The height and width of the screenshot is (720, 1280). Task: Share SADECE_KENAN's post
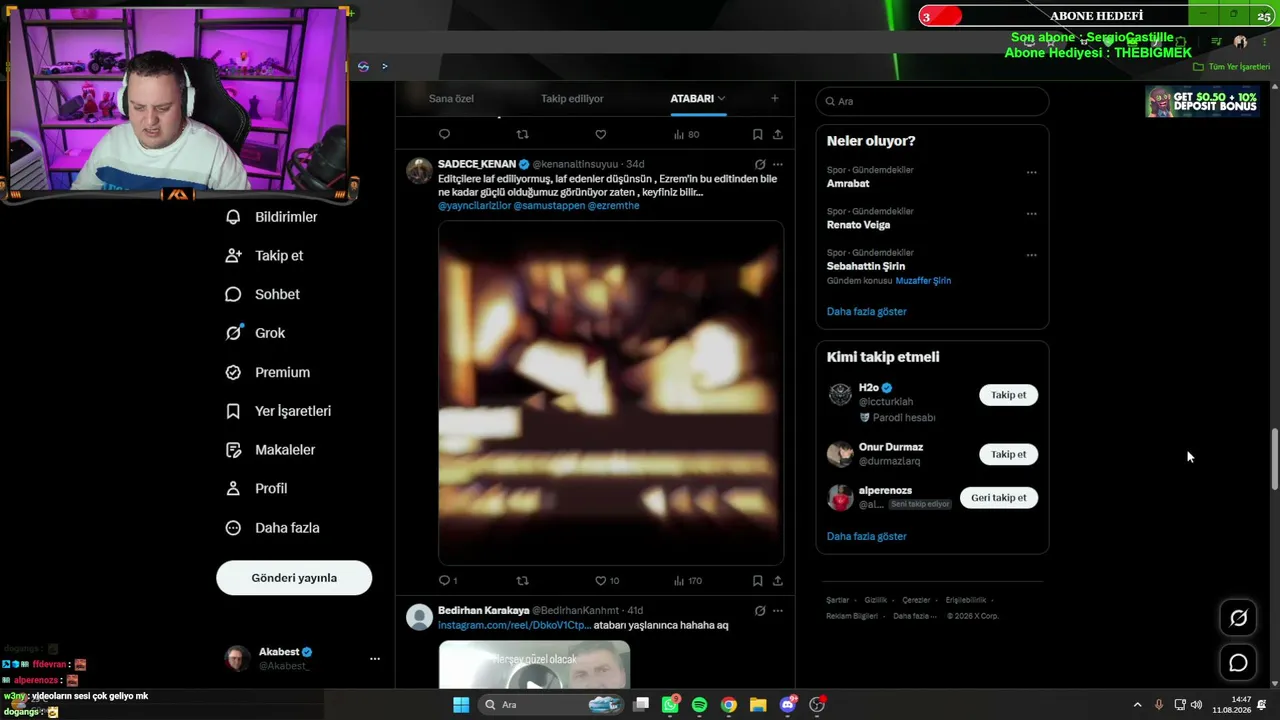click(x=777, y=580)
